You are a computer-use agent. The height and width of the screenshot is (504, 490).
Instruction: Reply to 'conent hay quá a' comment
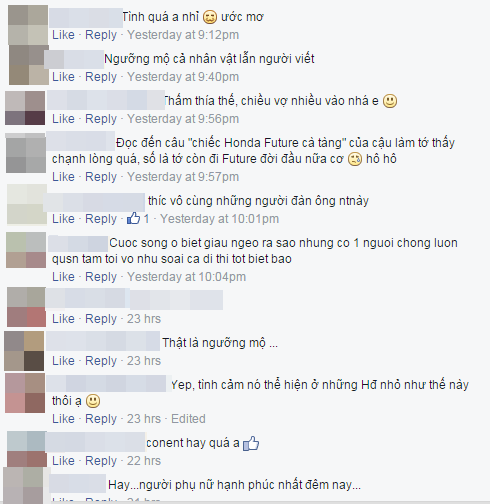coord(101,461)
